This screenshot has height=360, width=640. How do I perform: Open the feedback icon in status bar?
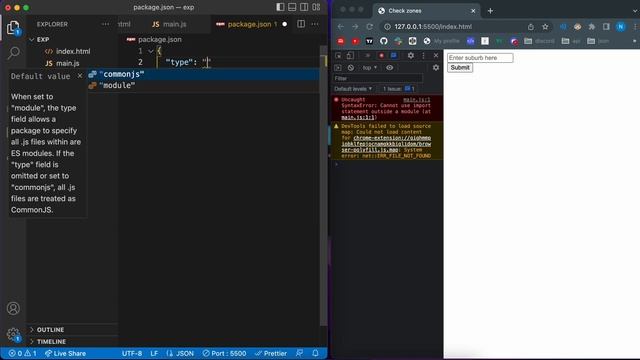[299, 353]
